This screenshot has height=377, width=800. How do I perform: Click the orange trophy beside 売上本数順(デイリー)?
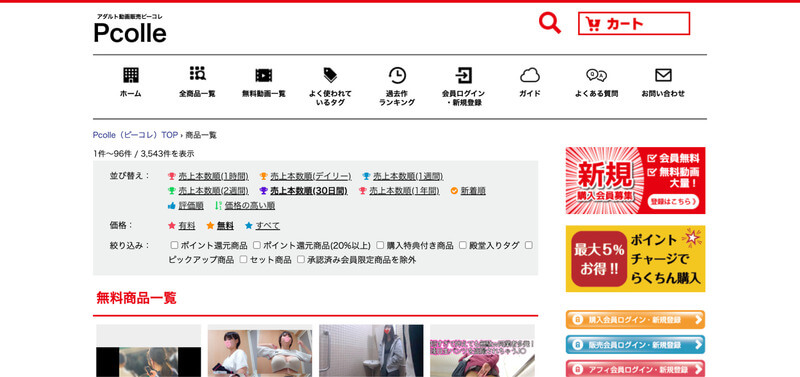[263, 176]
